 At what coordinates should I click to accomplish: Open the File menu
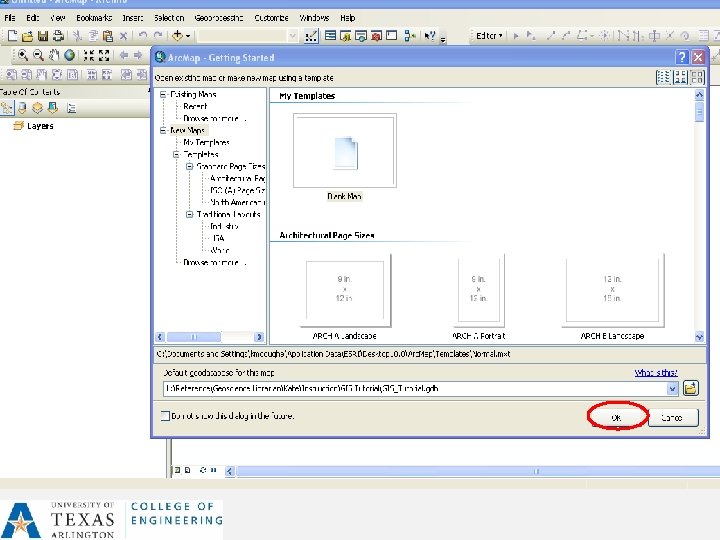click(10, 18)
